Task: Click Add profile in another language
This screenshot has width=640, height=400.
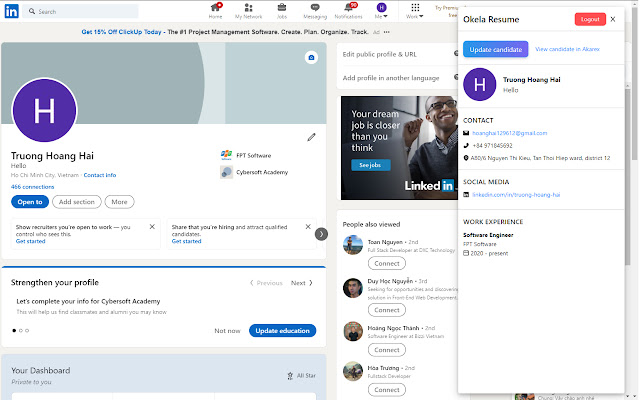Action: pos(391,78)
